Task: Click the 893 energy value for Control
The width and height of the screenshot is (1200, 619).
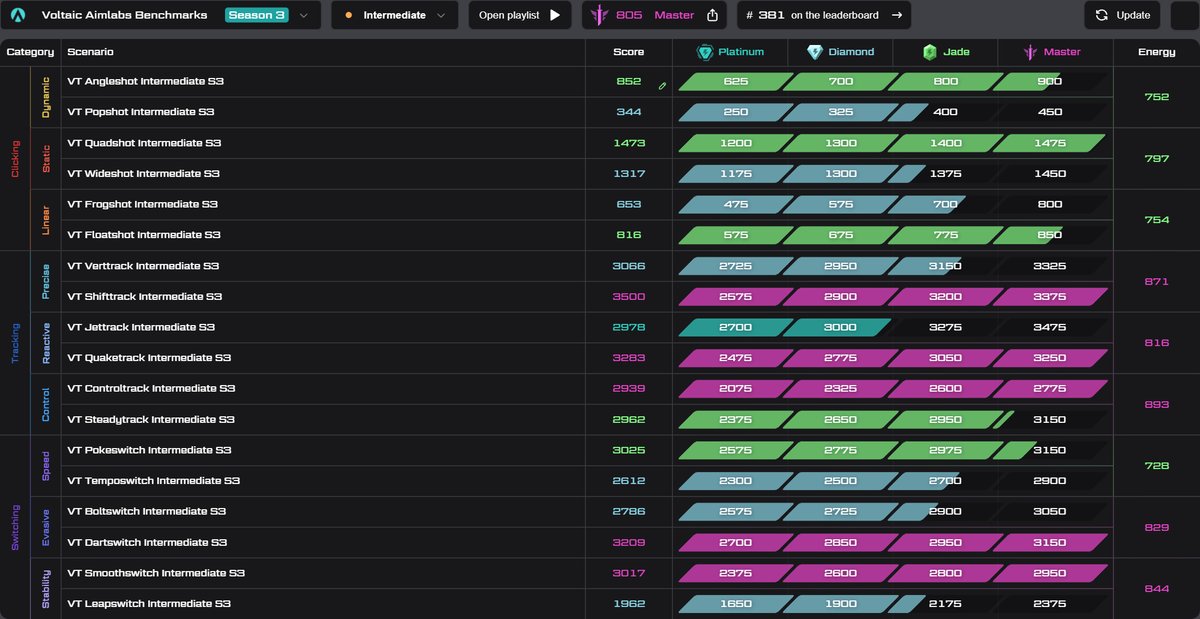Action: (1156, 404)
